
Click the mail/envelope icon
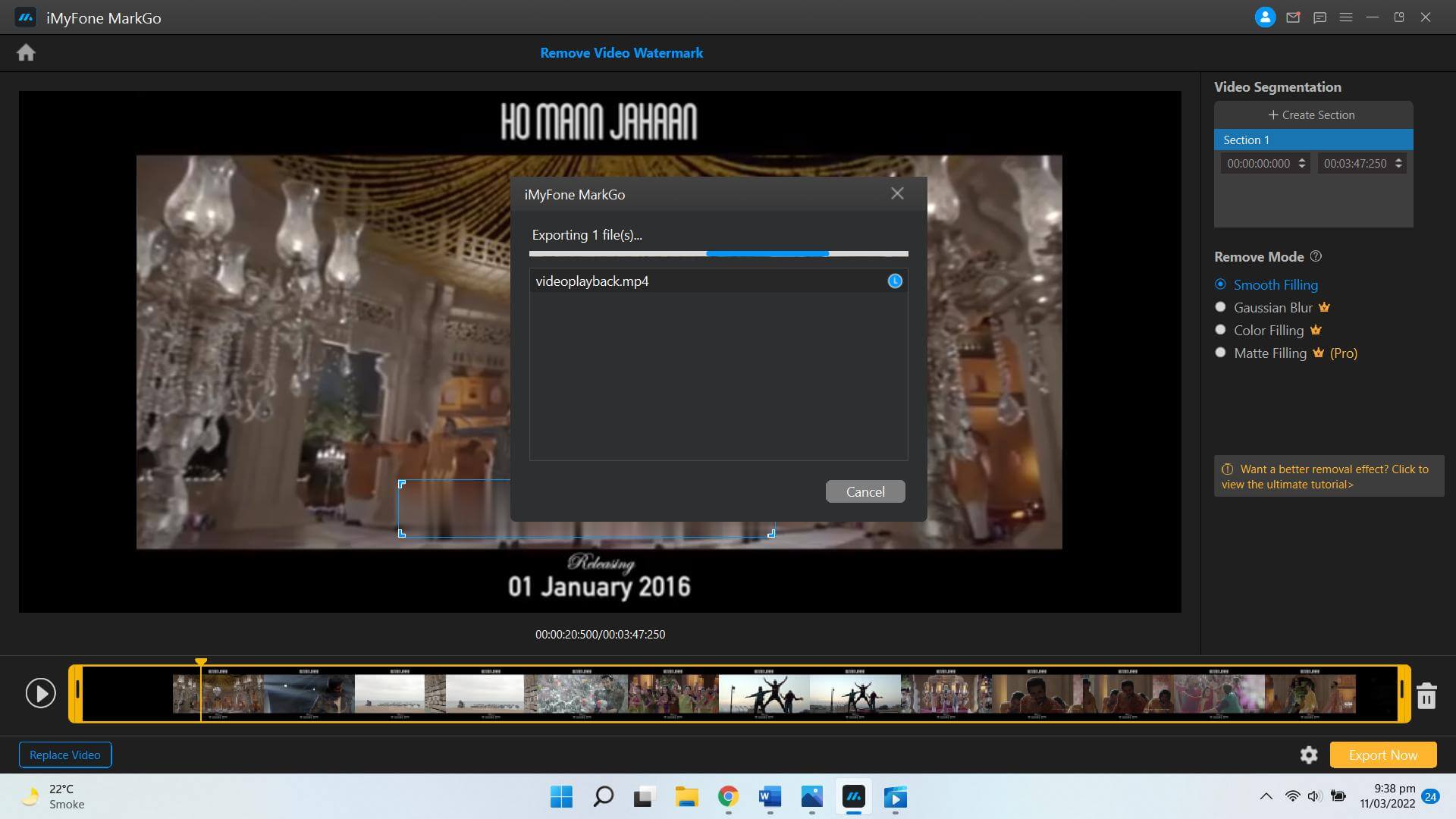1293,17
